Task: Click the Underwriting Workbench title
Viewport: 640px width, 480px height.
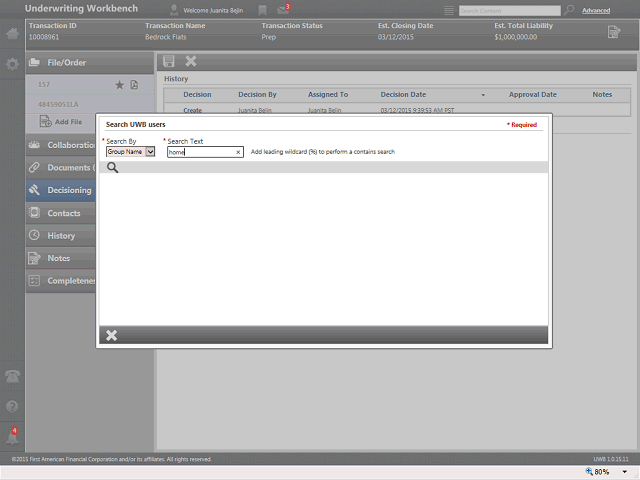Action: click(x=81, y=9)
